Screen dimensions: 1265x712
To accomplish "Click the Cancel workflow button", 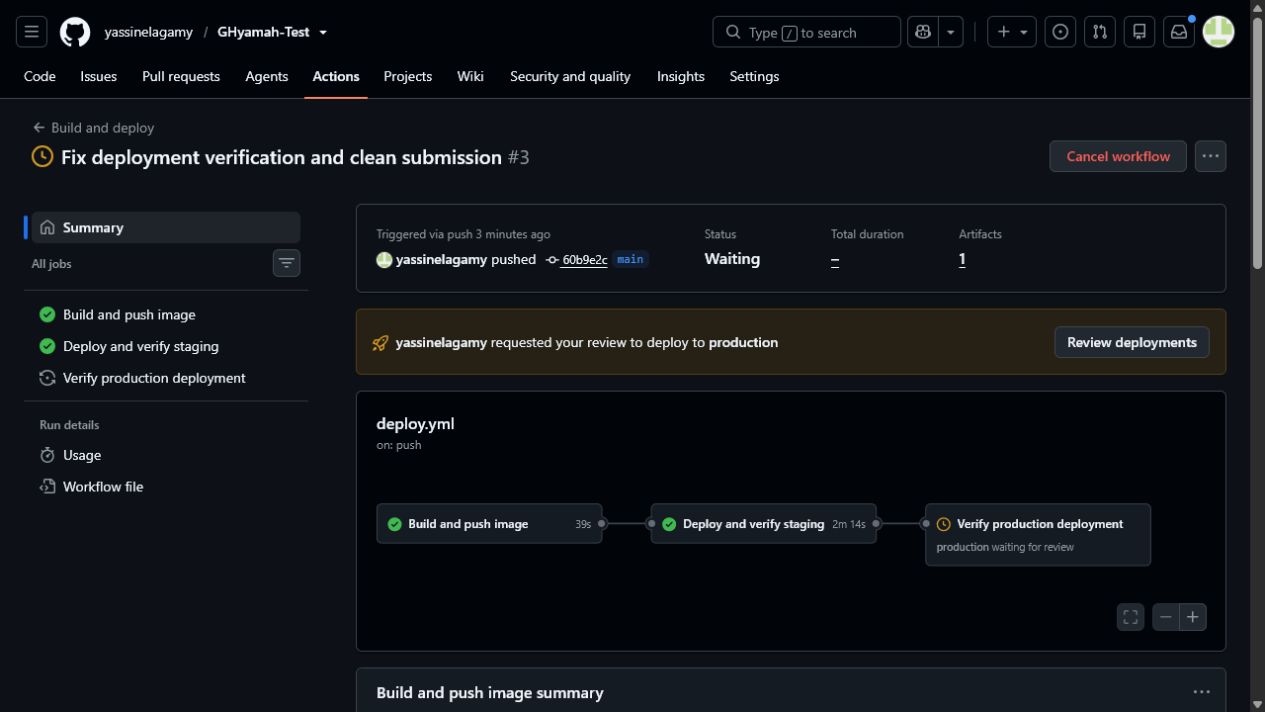I will [1118, 156].
